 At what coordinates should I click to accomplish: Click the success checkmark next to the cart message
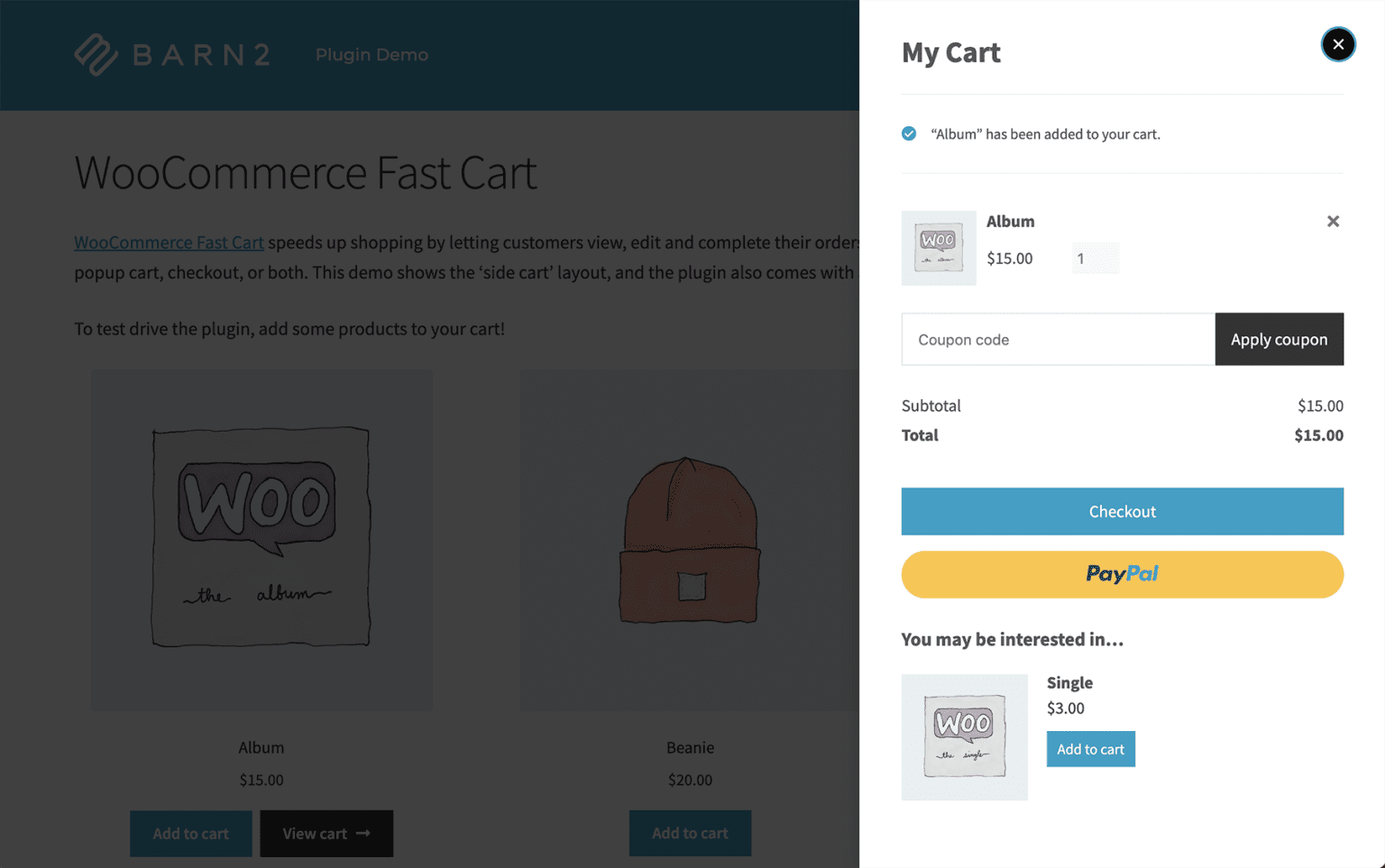908,133
